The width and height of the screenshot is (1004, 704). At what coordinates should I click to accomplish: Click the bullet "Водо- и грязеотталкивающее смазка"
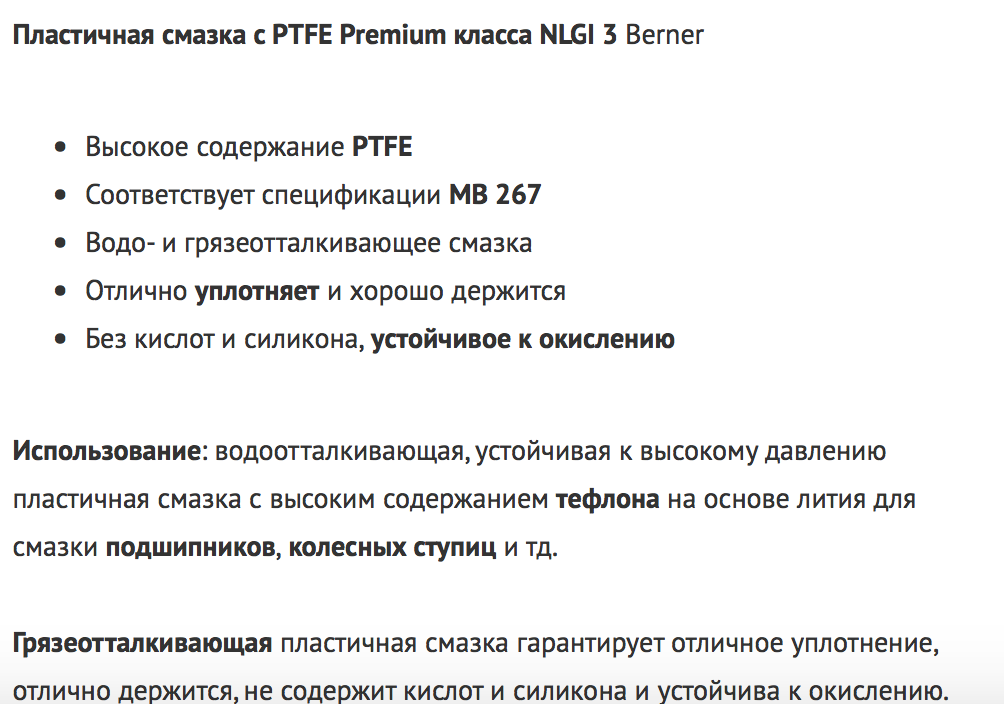click(309, 243)
